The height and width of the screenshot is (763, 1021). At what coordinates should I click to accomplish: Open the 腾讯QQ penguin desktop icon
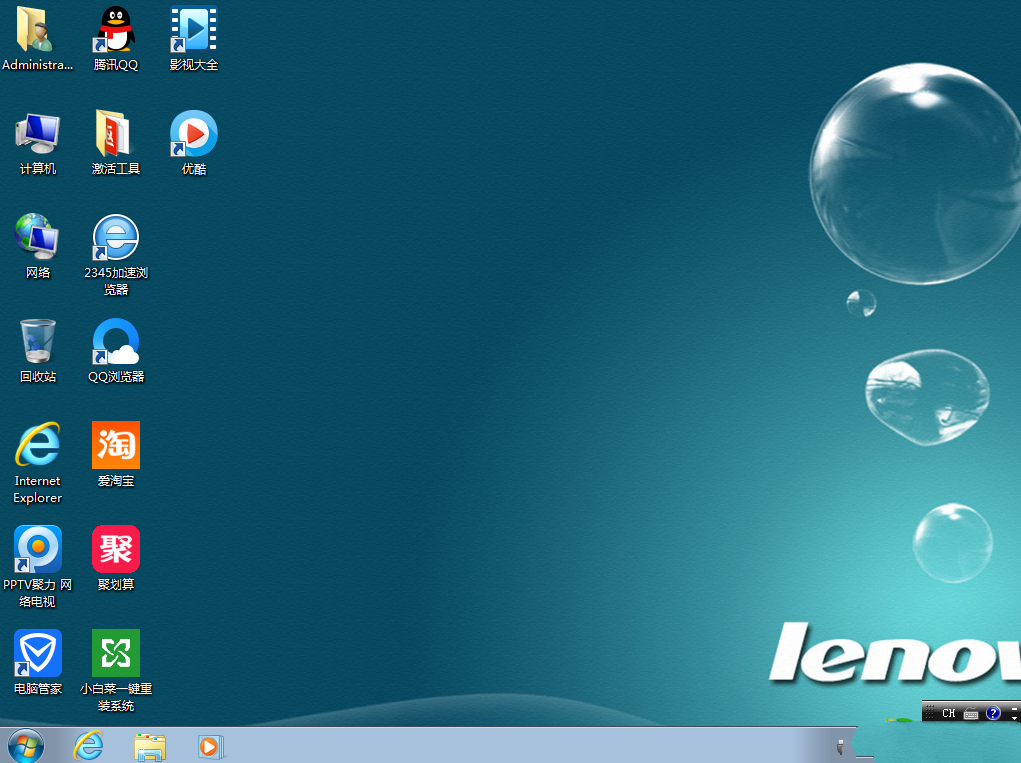click(116, 30)
